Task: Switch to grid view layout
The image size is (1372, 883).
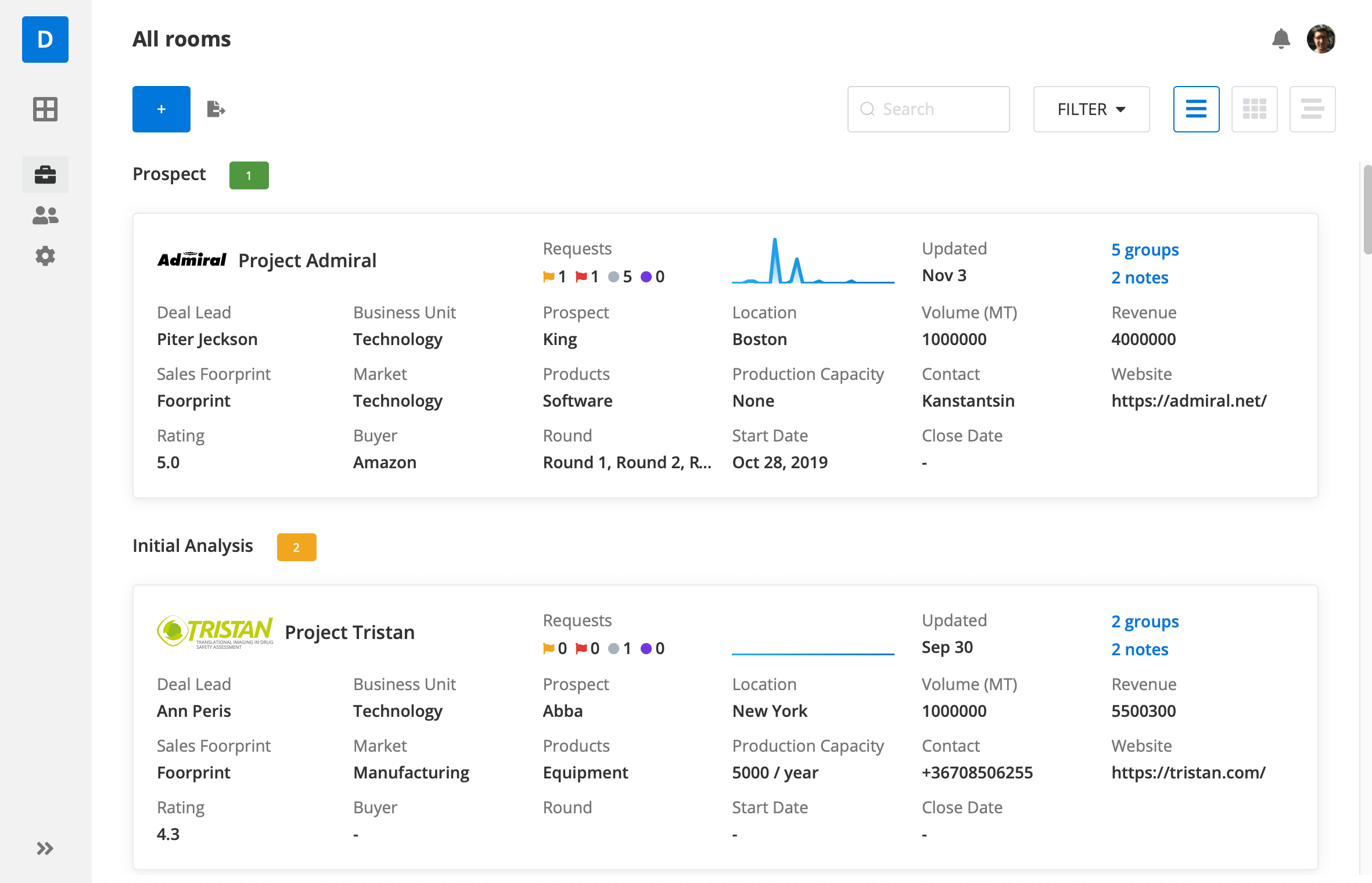Action: point(1254,109)
